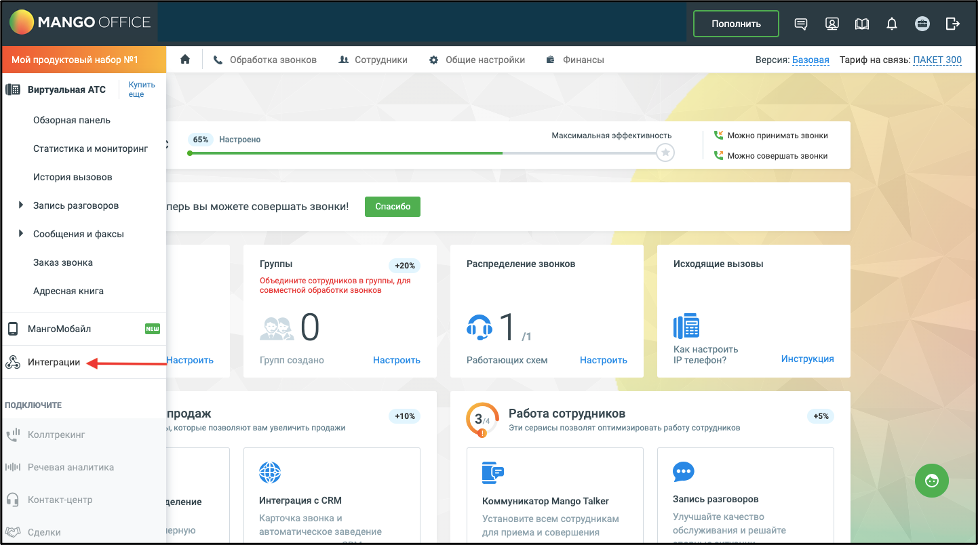The width and height of the screenshot is (979, 545).
Task: Click the ПАКЕТ 300 tariff link
Action: 937,60
